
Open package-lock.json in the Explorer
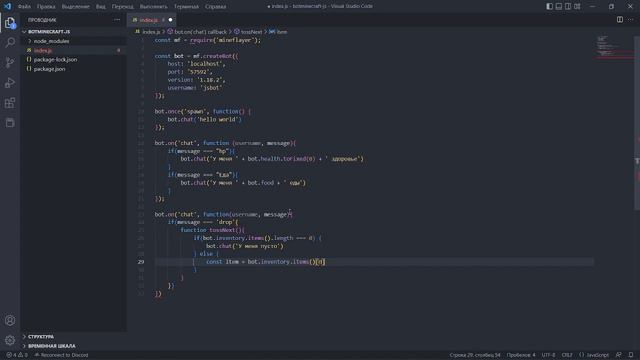73,60
